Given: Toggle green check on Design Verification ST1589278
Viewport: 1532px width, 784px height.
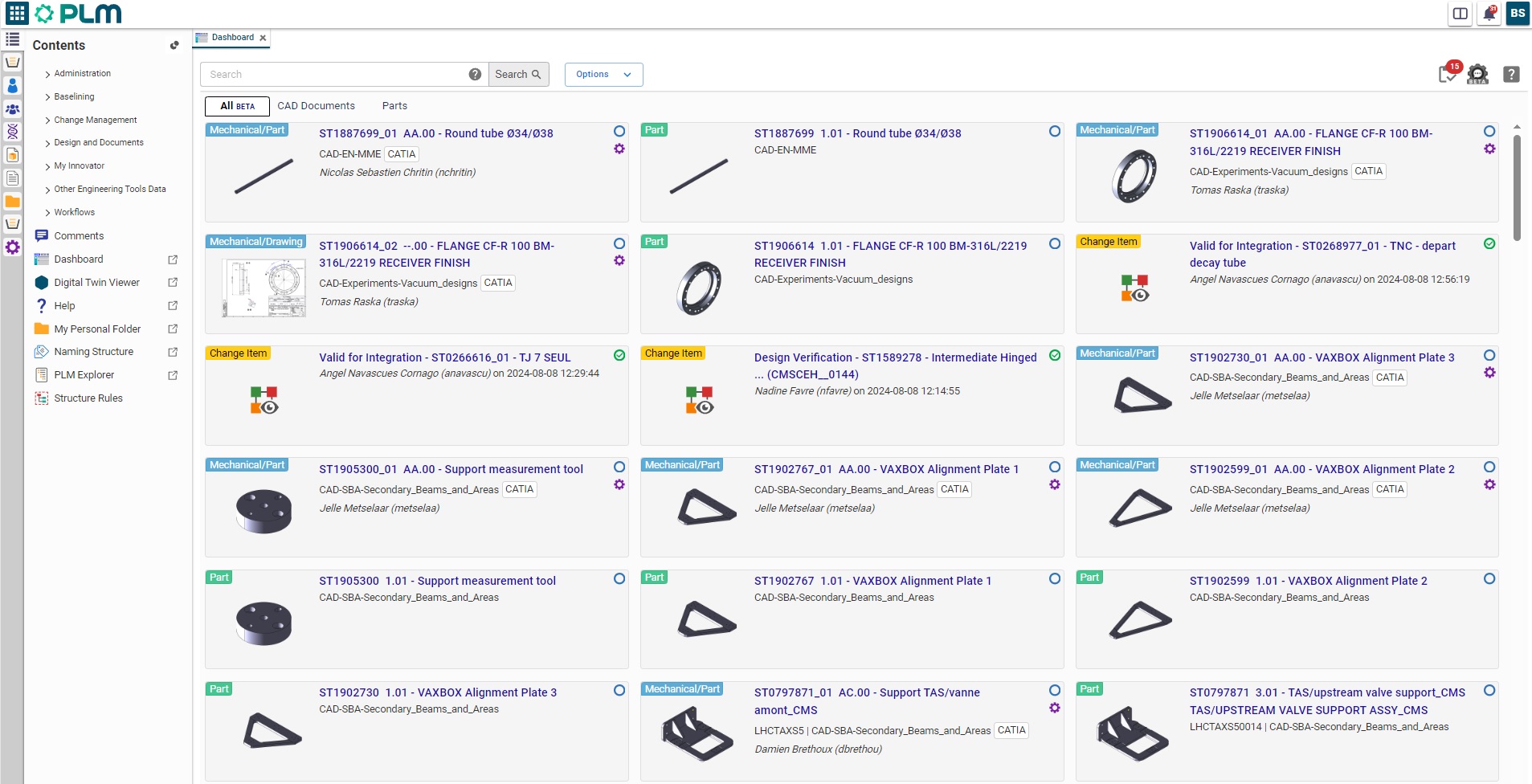Looking at the screenshot, I should [x=1055, y=355].
